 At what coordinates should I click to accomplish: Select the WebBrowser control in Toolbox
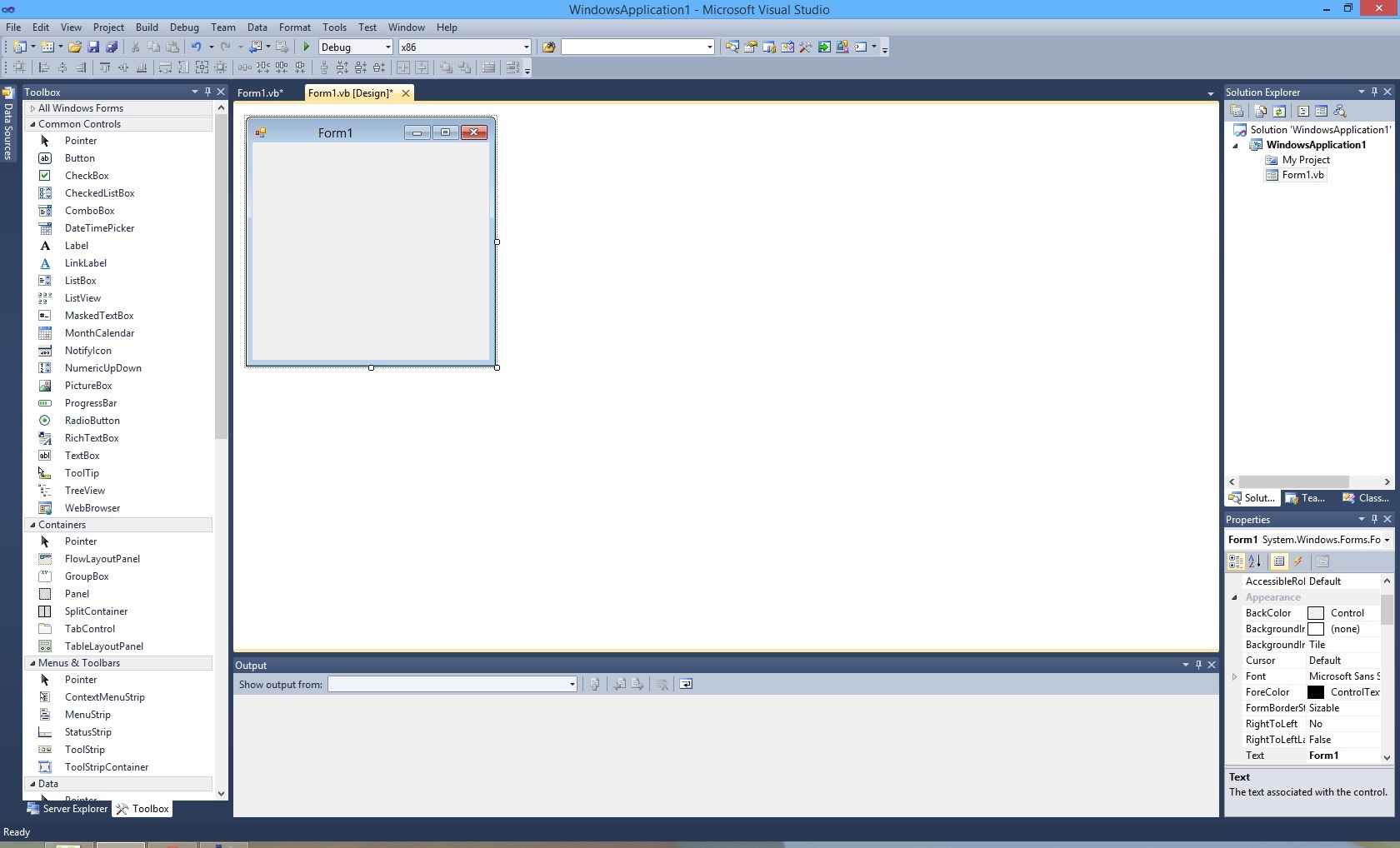92,508
